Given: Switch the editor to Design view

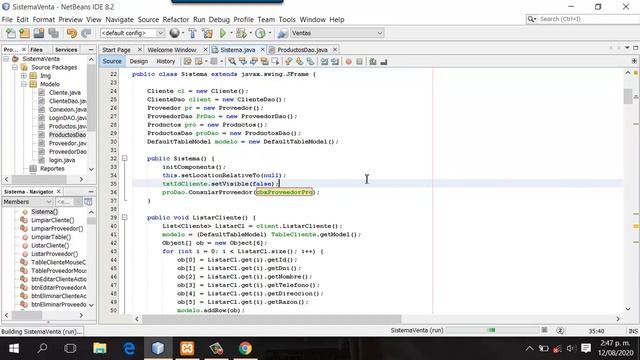Looking at the screenshot, I should [x=139, y=61].
